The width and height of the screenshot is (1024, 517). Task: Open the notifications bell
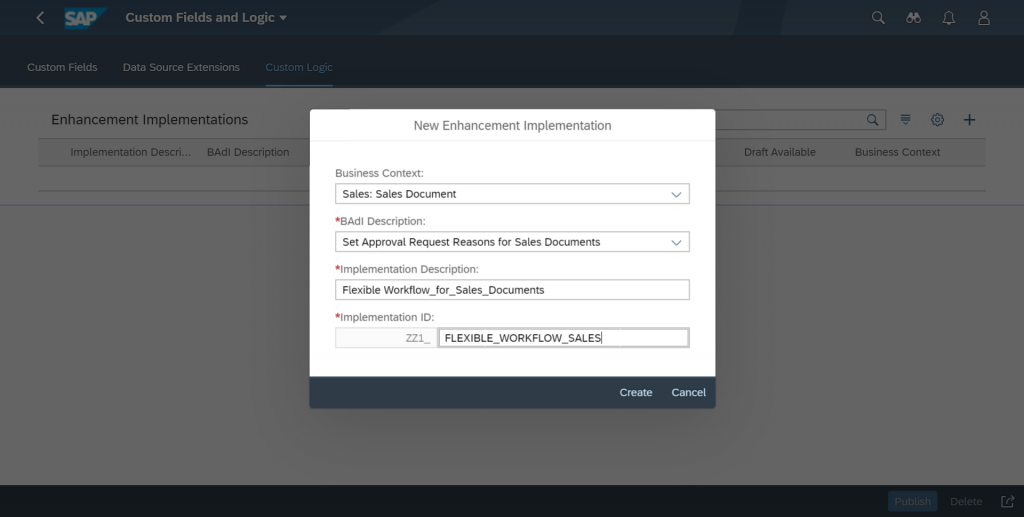(x=949, y=18)
